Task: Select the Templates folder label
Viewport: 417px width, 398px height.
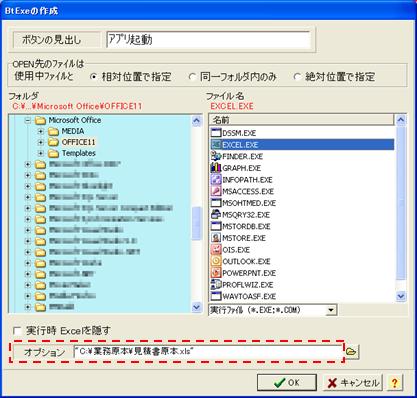Action: [x=79, y=153]
